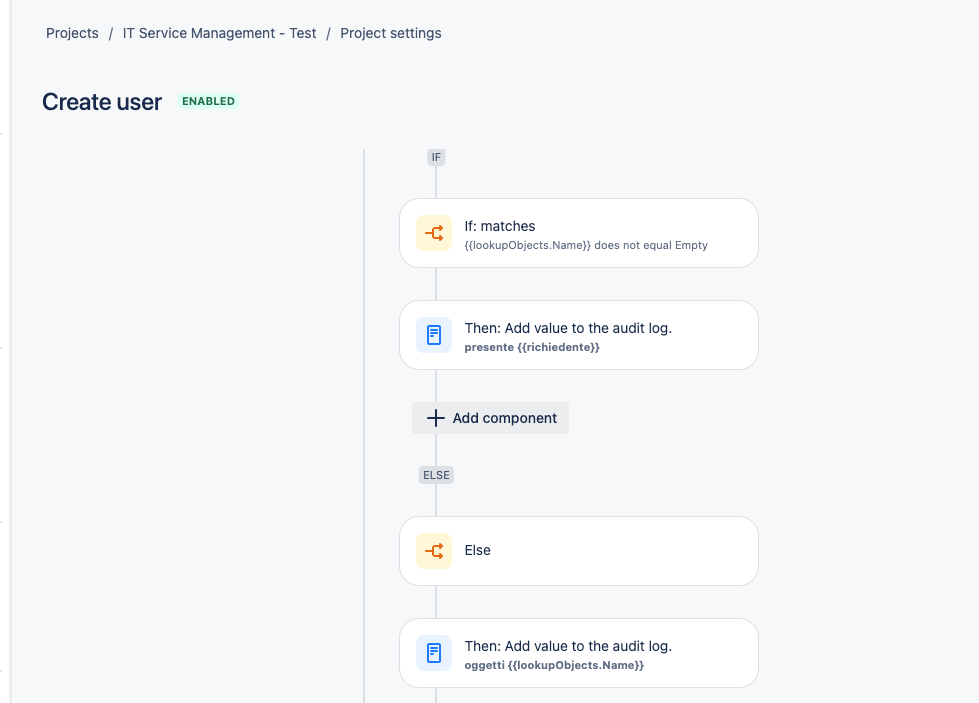Open the If: matches condition card
This screenshot has width=979, height=703.
[x=579, y=234]
